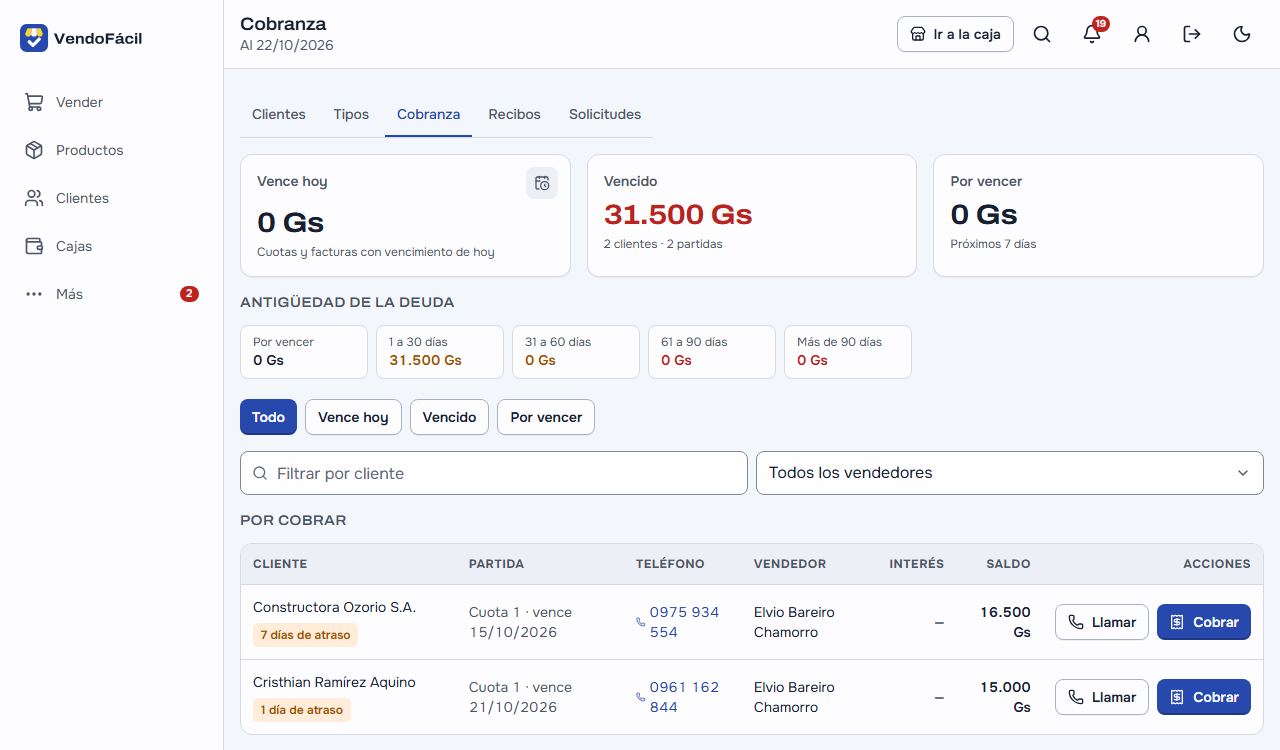1280x750 pixels.
Task: Click the logout arrow icon
Action: point(1192,34)
